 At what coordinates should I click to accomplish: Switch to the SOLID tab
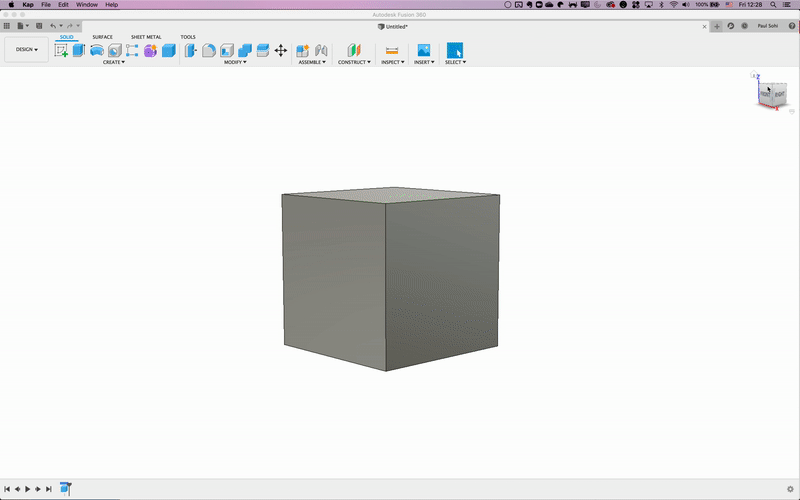click(x=66, y=37)
